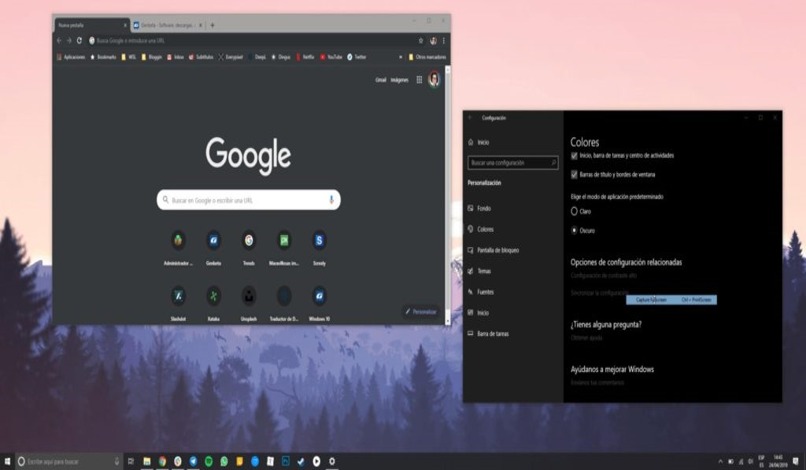Image resolution: width=806 pixels, height=470 pixels.
Task: Click the Personalizar button on new tab page
Action: coord(421,312)
